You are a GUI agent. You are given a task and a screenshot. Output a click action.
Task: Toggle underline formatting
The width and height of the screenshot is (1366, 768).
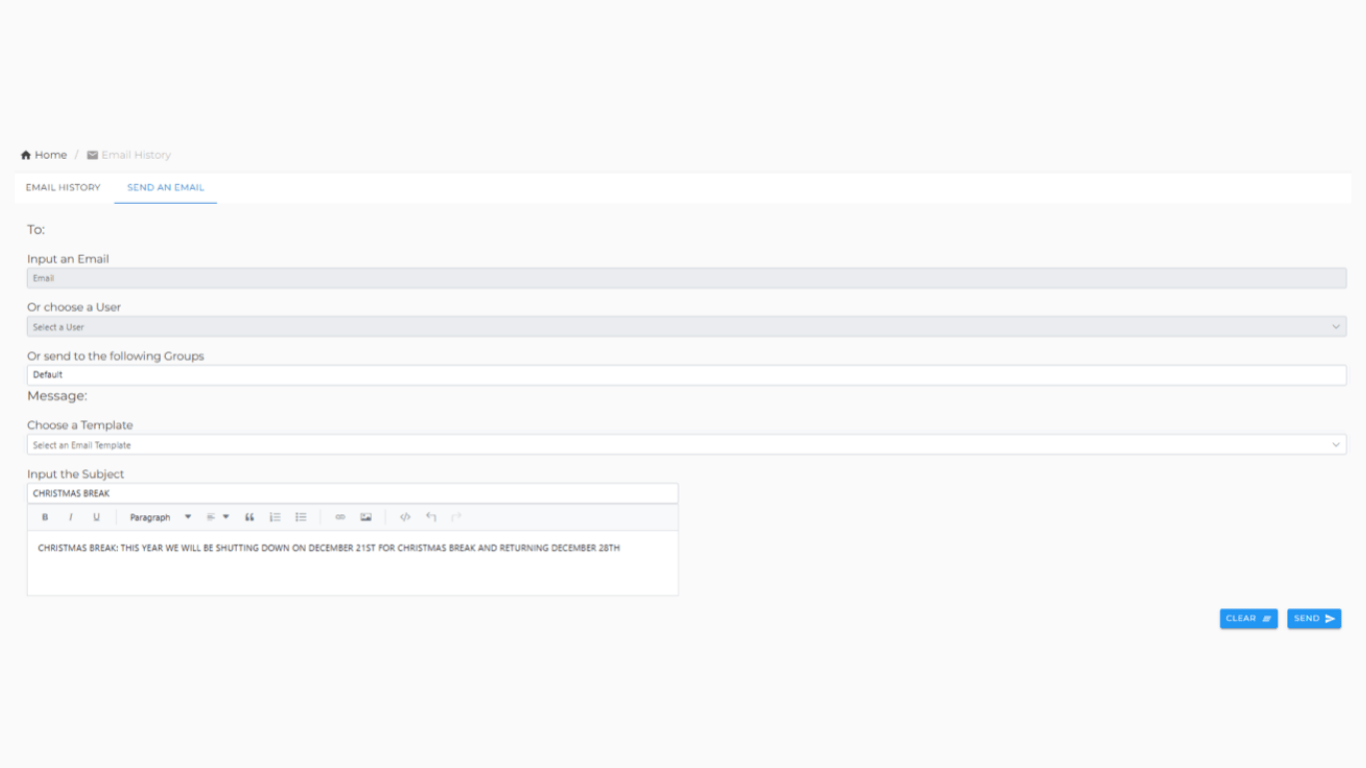coord(96,517)
